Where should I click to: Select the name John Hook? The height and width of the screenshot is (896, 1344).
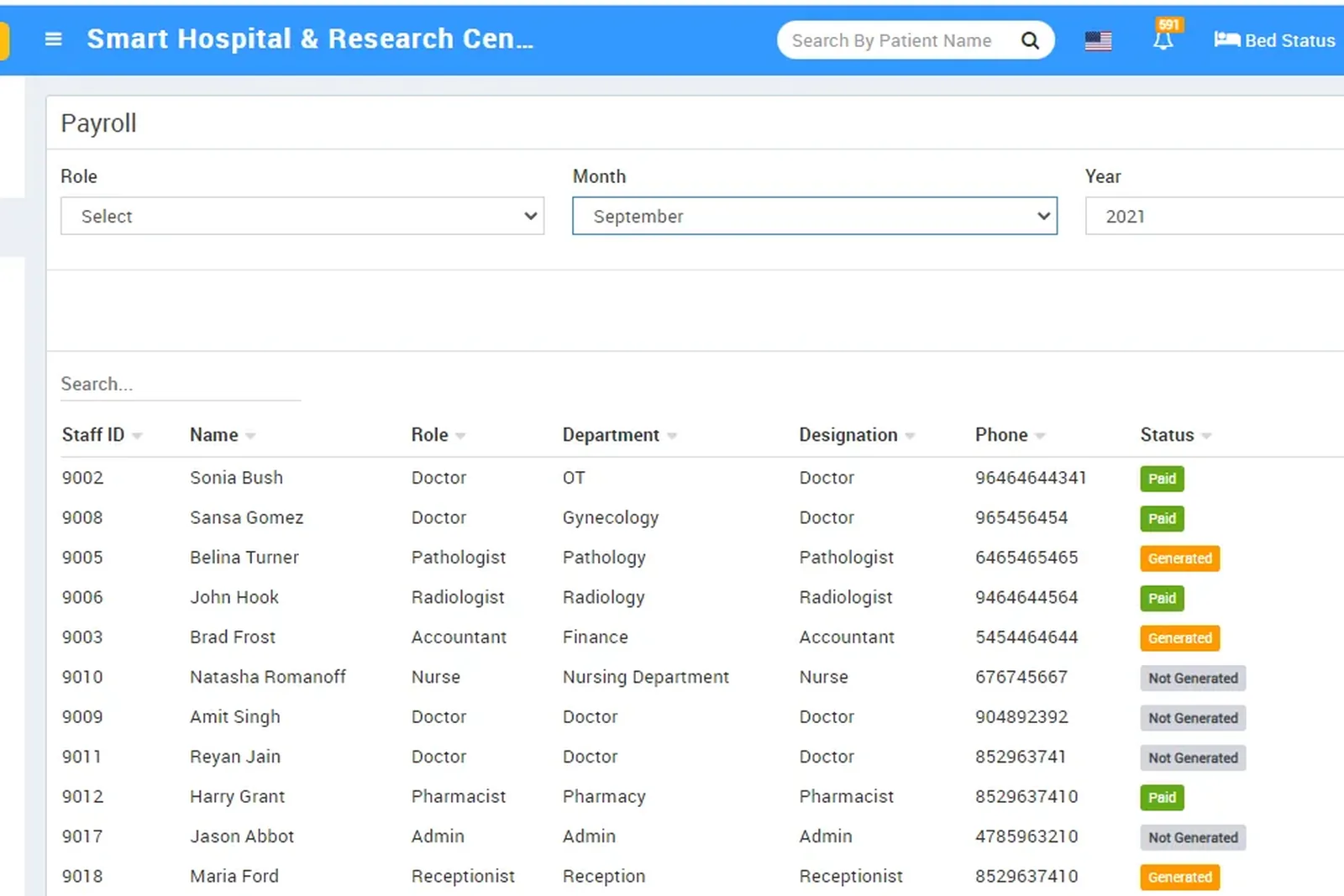click(x=234, y=597)
